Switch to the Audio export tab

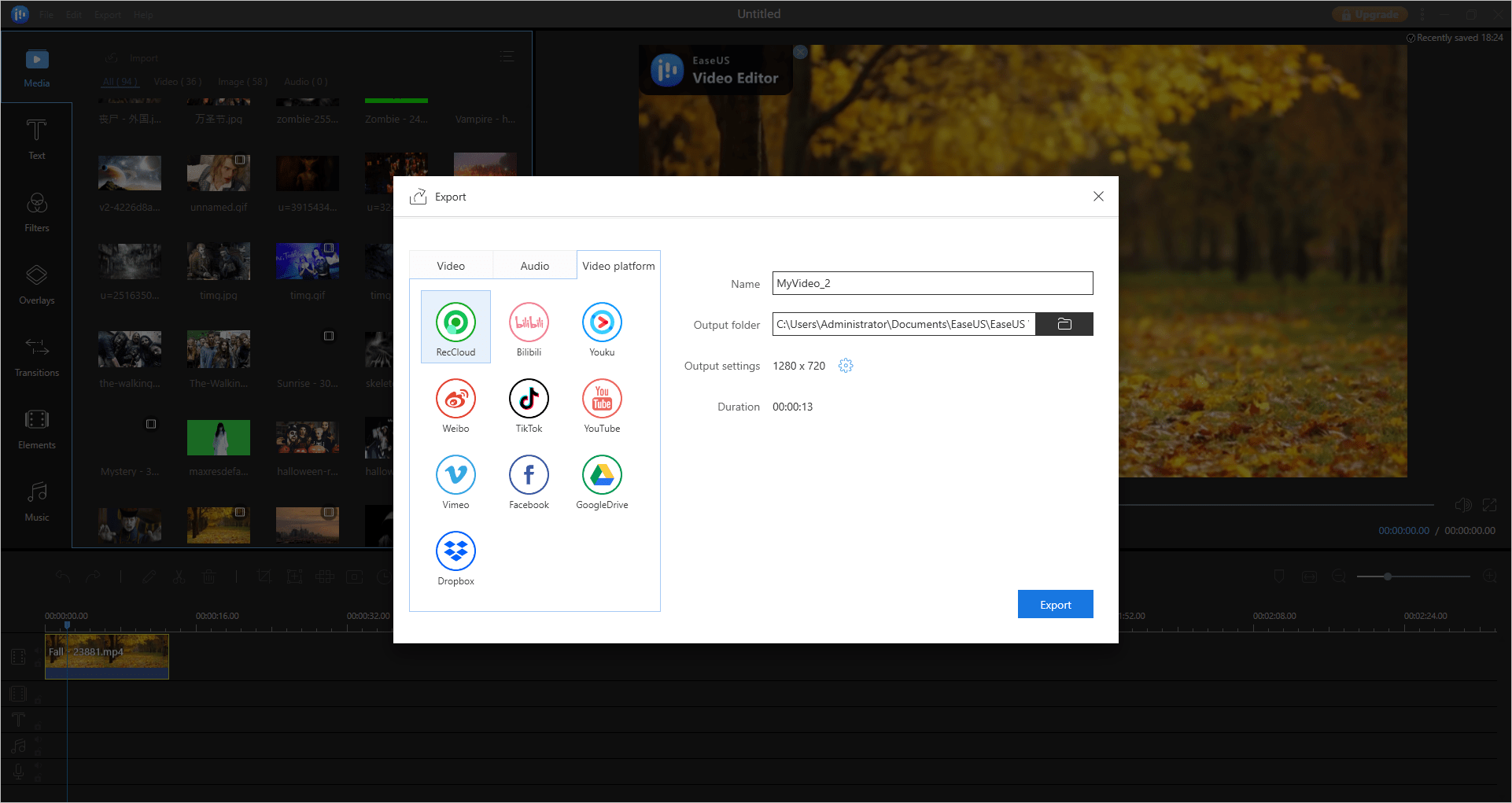tap(535, 266)
